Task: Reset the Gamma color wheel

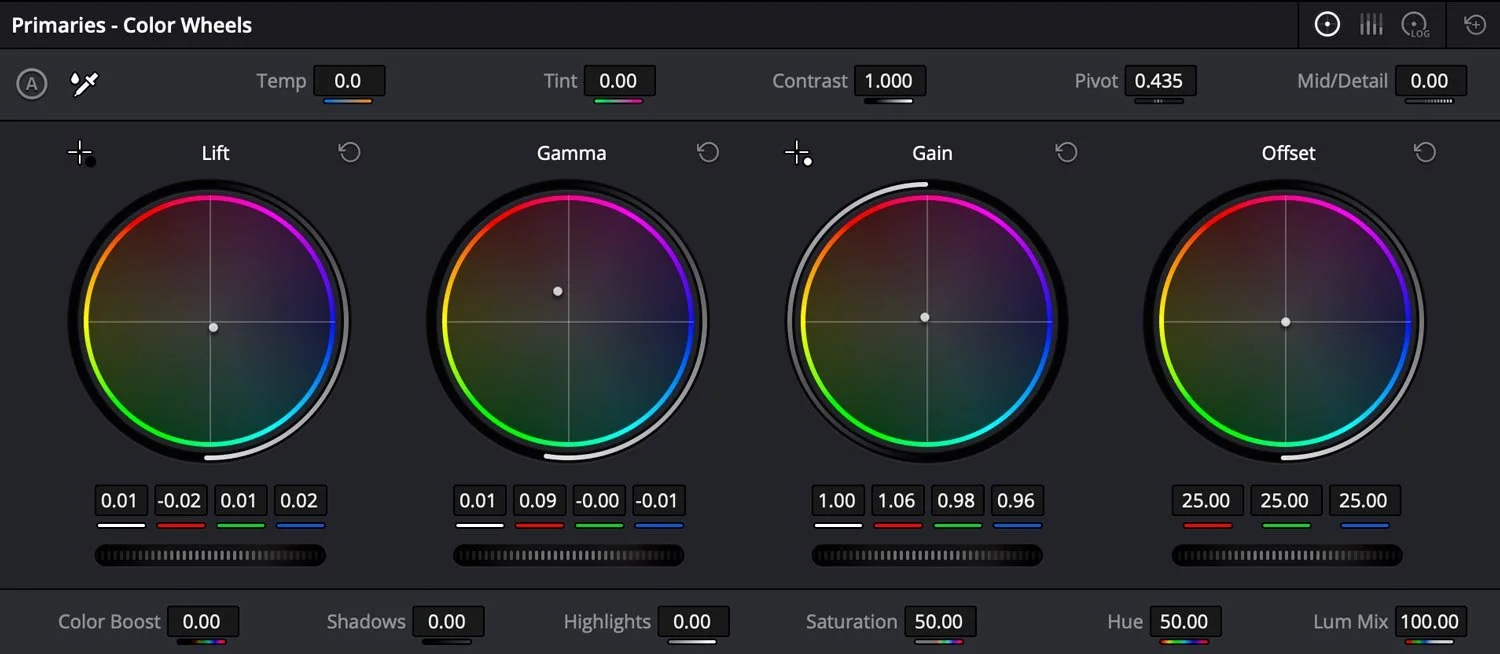Action: point(708,152)
